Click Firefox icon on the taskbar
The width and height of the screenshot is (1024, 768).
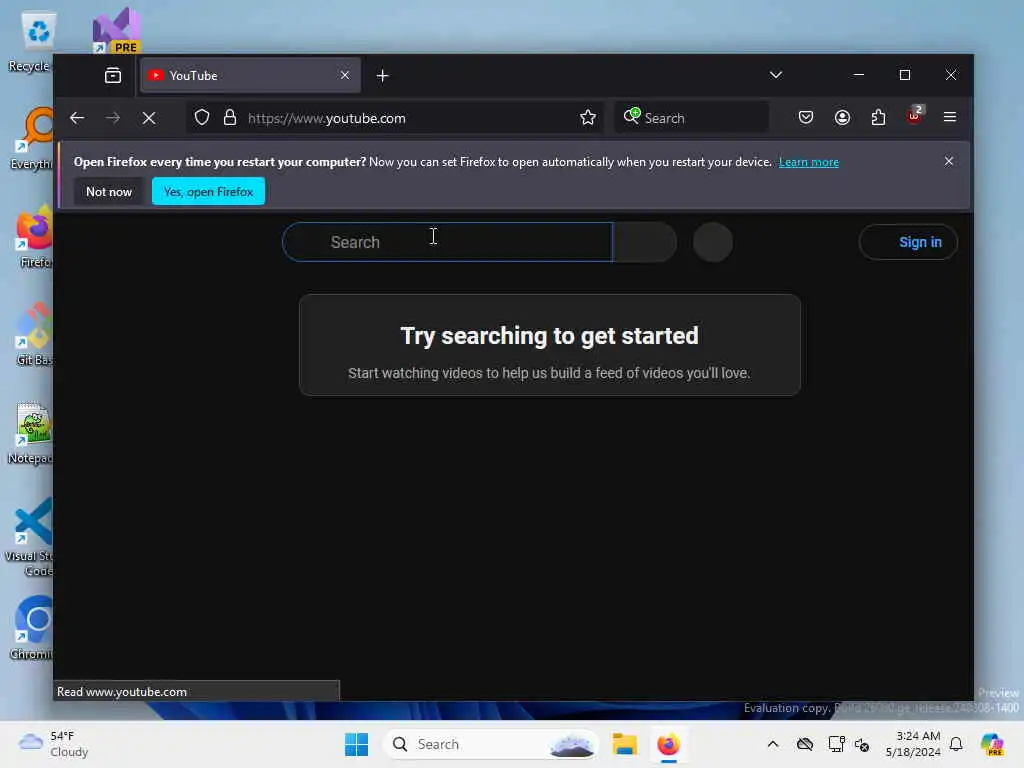pyautogui.click(x=668, y=744)
